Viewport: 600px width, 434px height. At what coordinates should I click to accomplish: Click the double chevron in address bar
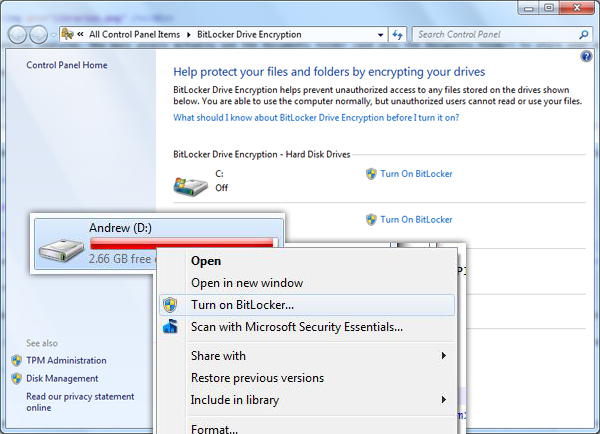tap(80, 34)
